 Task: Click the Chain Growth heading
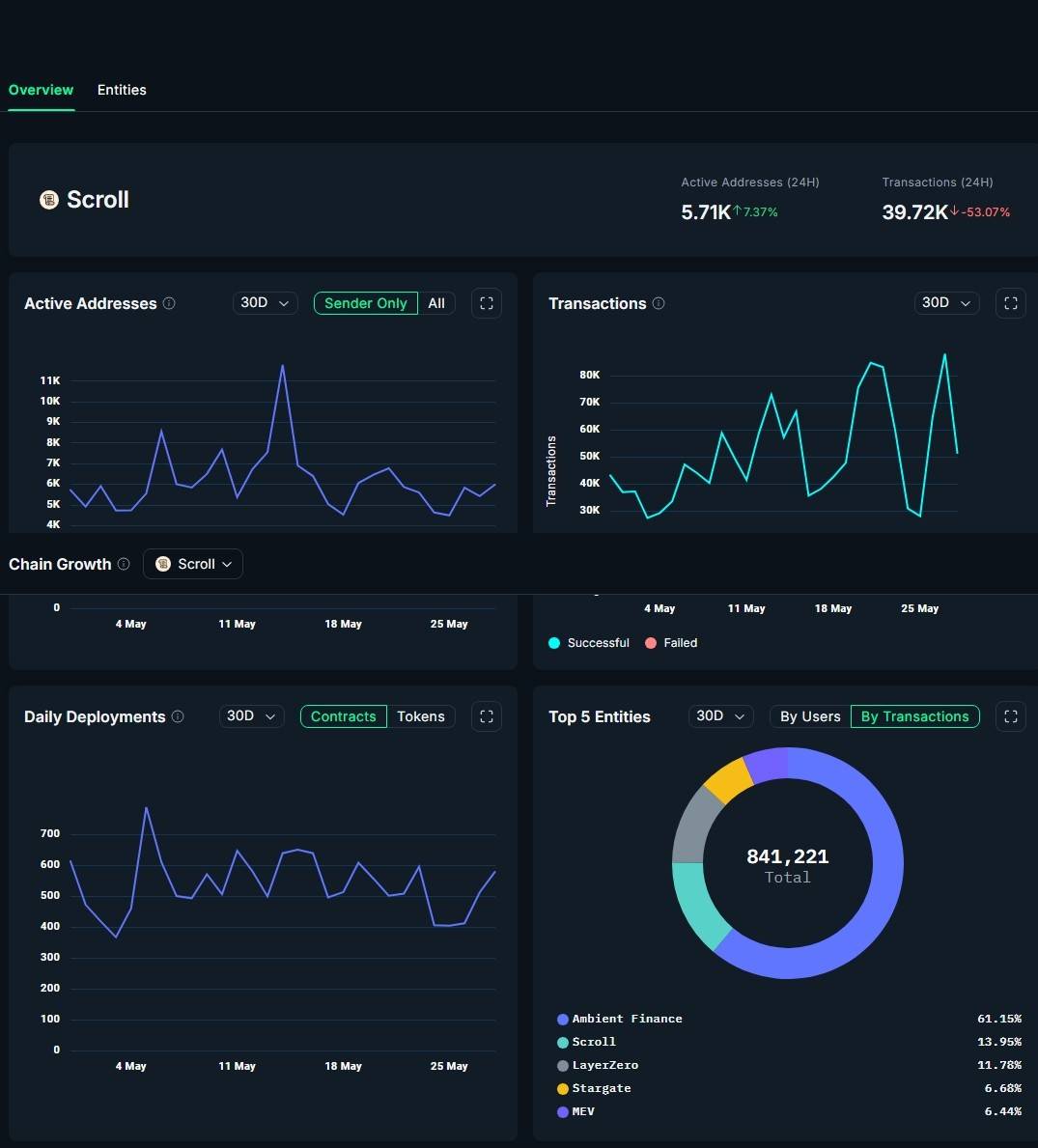(60, 564)
